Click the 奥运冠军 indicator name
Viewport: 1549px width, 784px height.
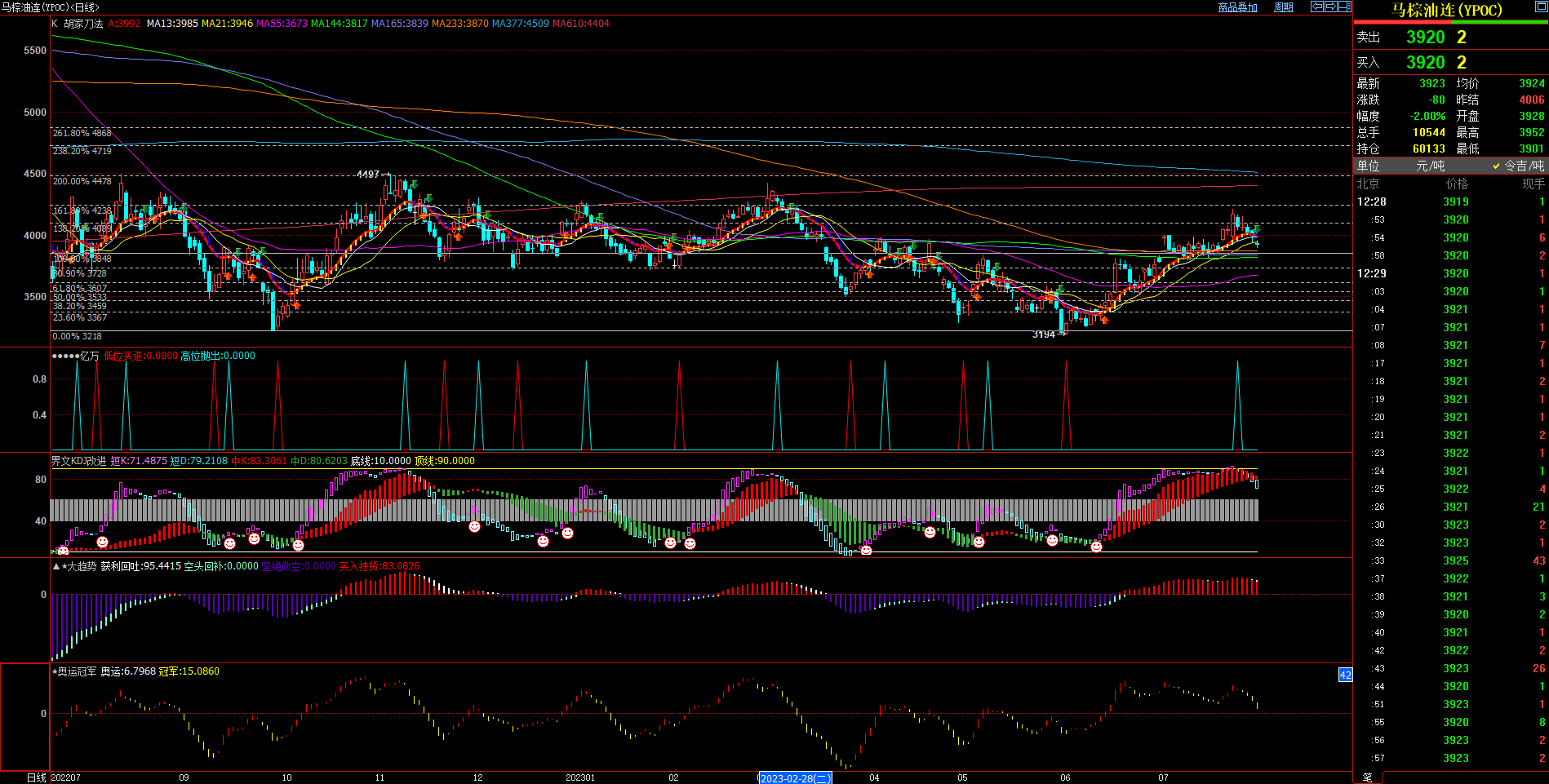click(77, 671)
